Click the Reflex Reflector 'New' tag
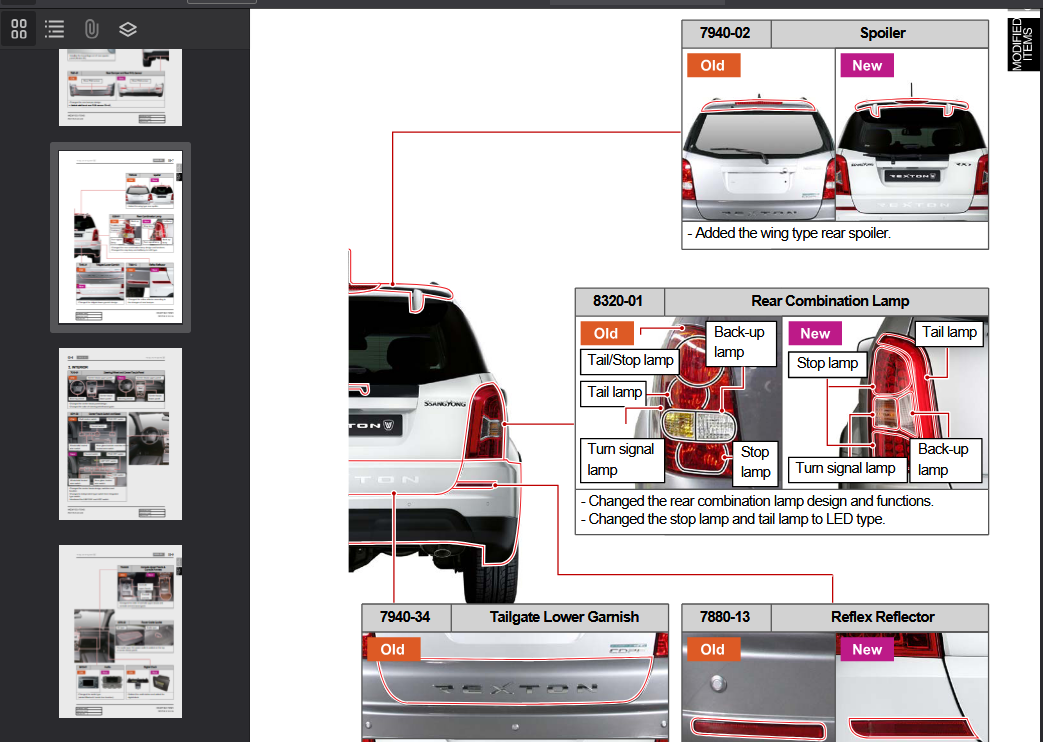 [x=867, y=649]
